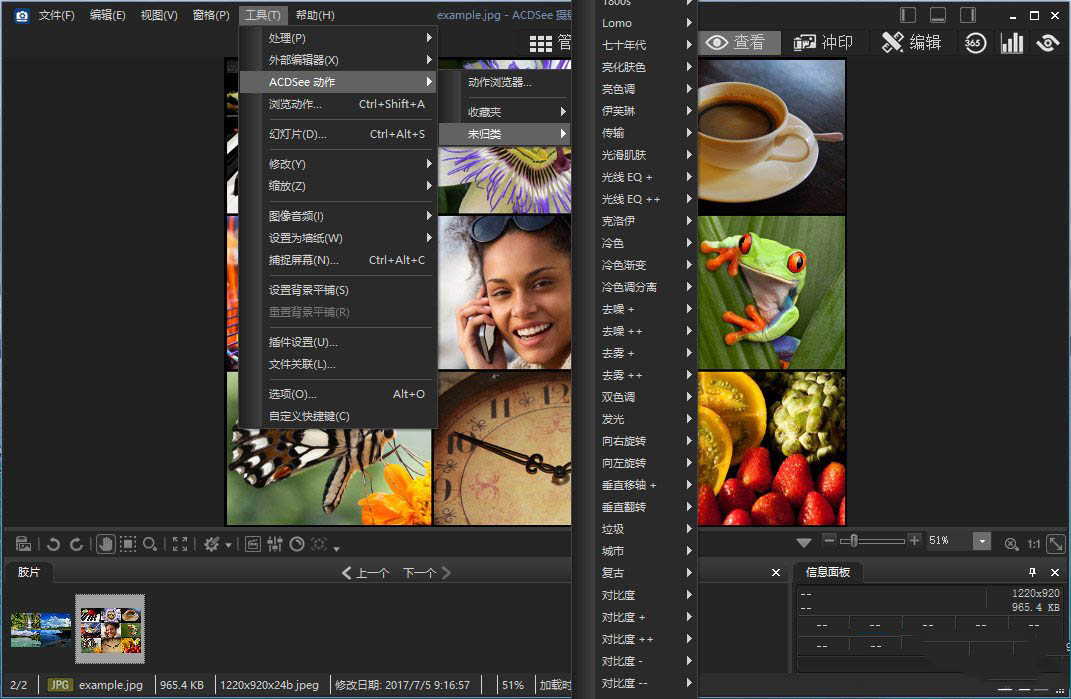The height and width of the screenshot is (699, 1071).
Task: Toggle the bottom panel layout button
Action: 938,15
